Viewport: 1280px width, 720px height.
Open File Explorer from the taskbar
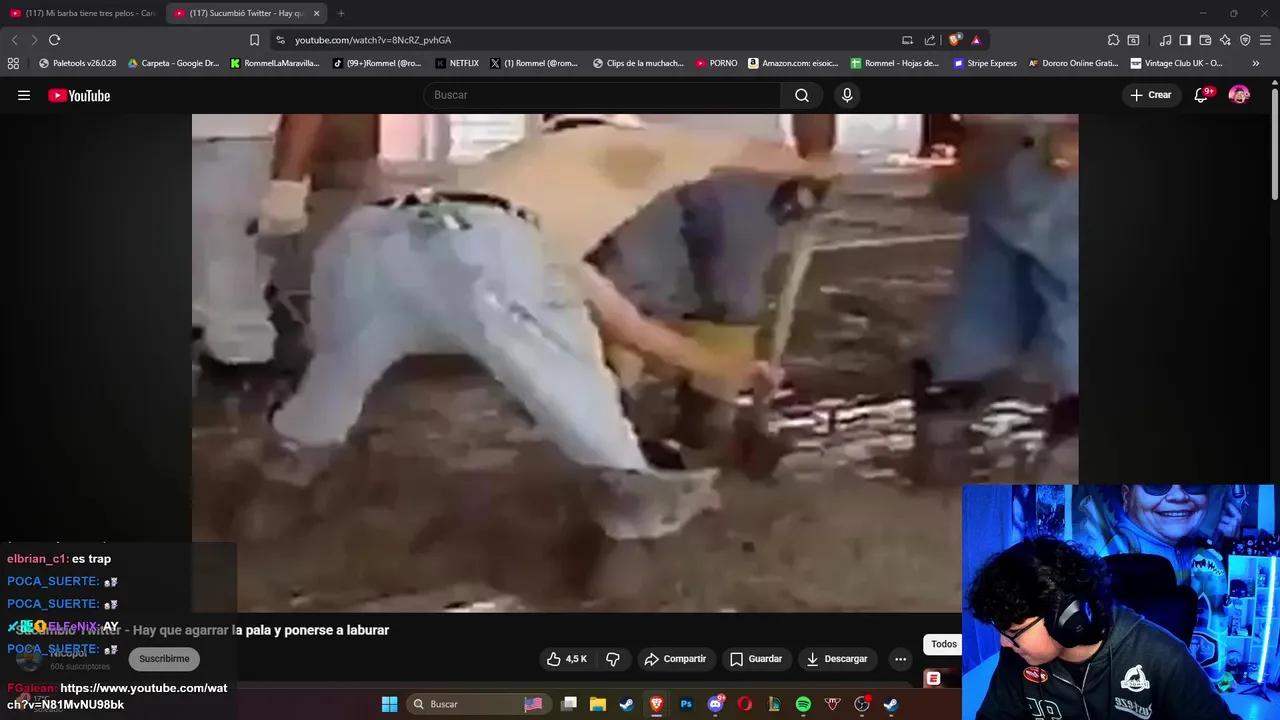click(x=598, y=704)
